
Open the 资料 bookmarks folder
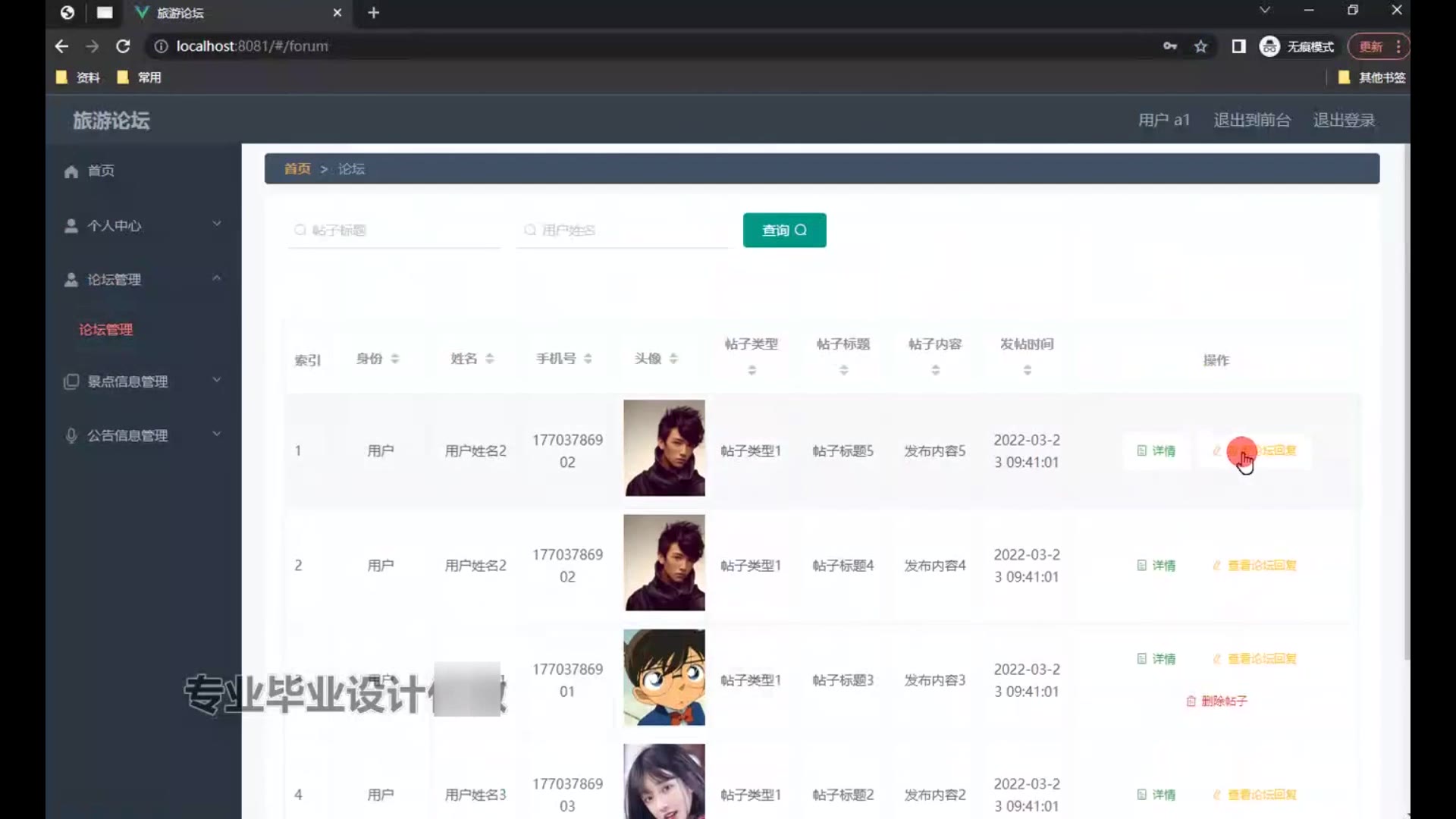pyautogui.click(x=78, y=77)
